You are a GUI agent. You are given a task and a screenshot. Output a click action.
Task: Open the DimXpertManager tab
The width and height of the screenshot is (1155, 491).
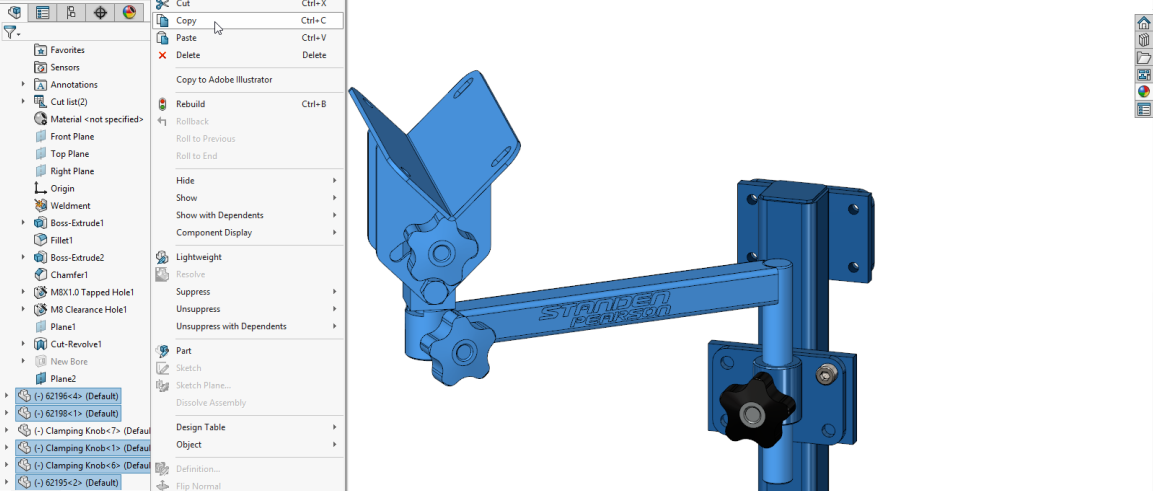point(99,13)
